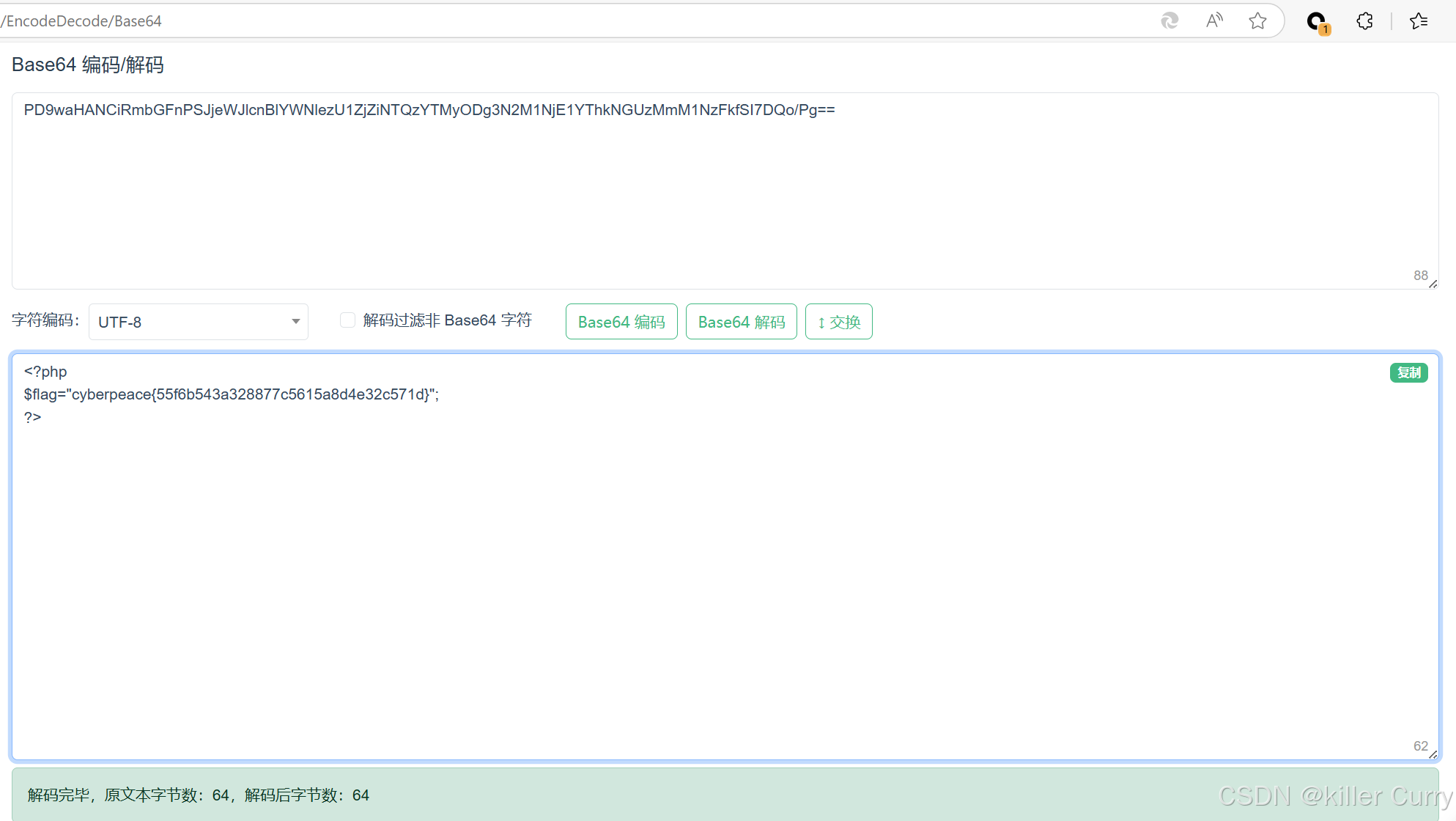This screenshot has height=821, width=1456.
Task: Click inside the Base64 input text area
Action: [x=724, y=191]
